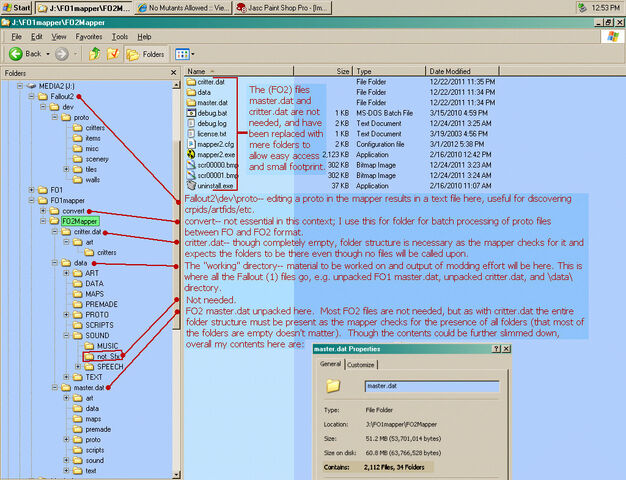Viewport: 626px width, 480px height.
Task: Expand the FO1 tree node
Action: (31, 190)
